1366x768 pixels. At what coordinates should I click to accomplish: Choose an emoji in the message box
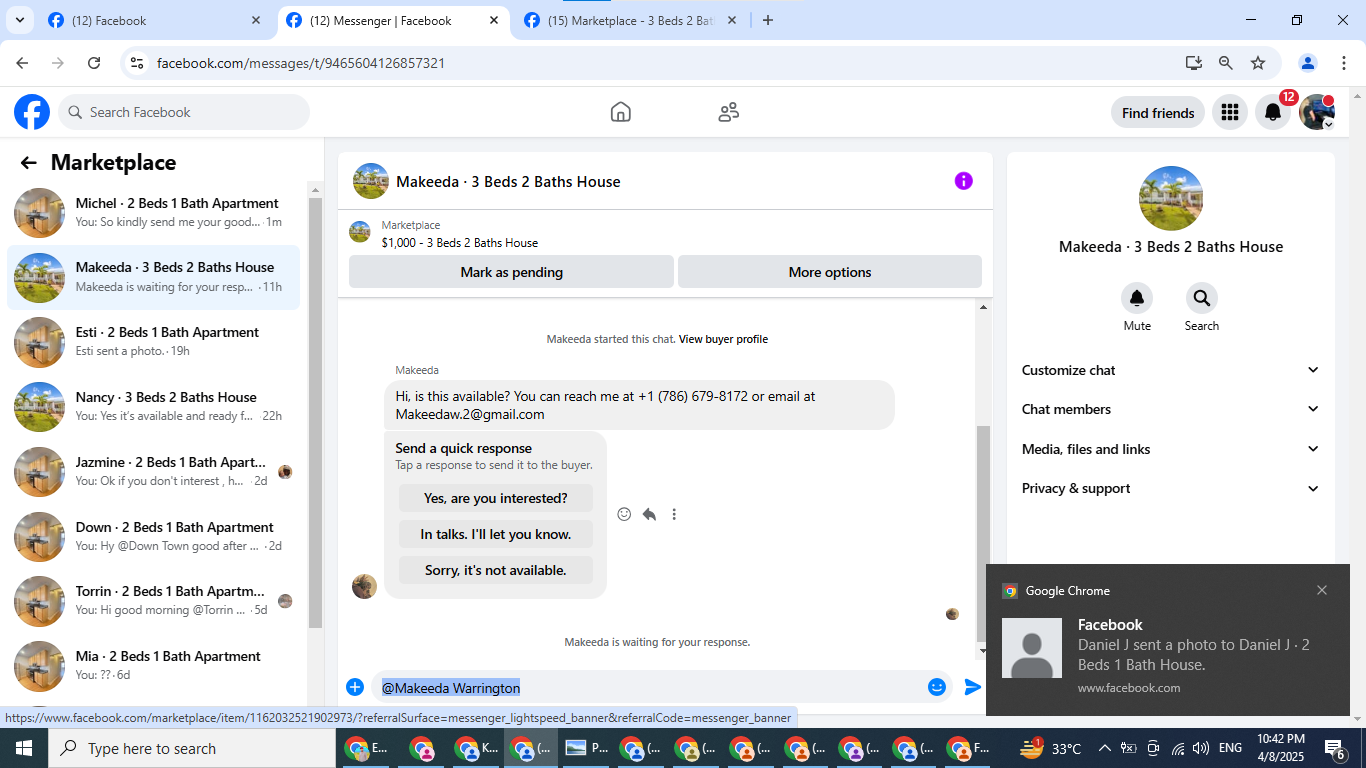(x=937, y=687)
